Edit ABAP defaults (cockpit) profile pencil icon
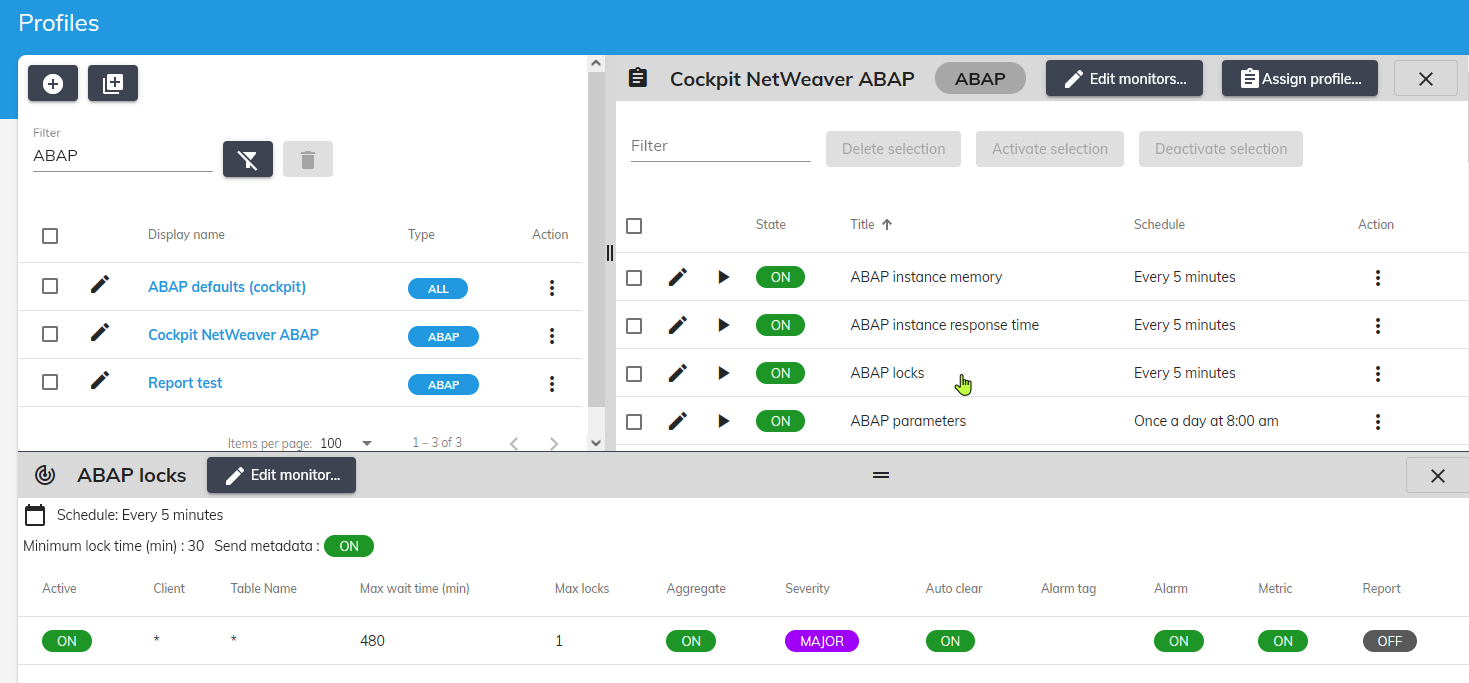The width and height of the screenshot is (1469, 683). 100,285
